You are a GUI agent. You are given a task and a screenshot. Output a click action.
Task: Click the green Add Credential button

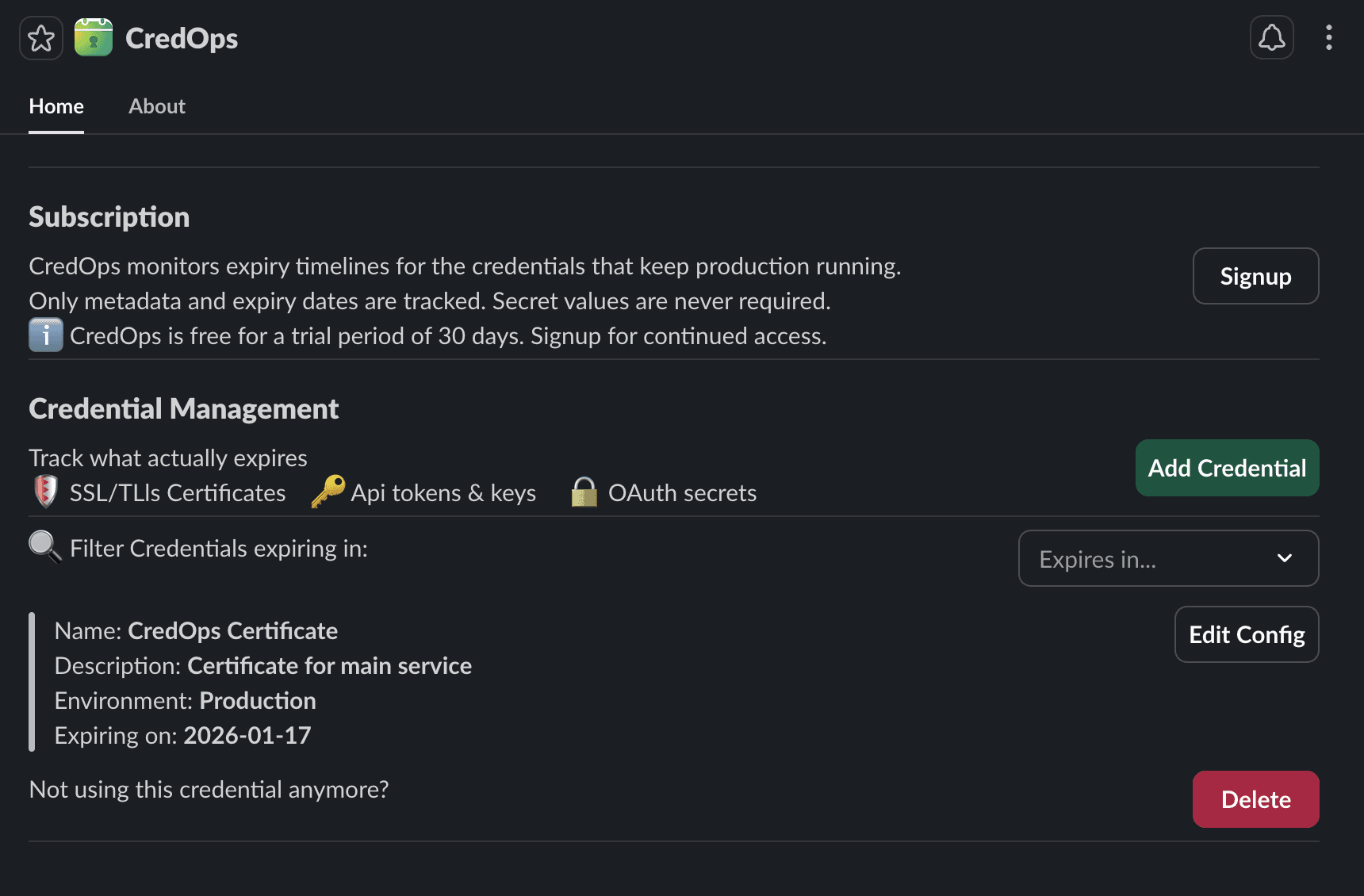1227,468
